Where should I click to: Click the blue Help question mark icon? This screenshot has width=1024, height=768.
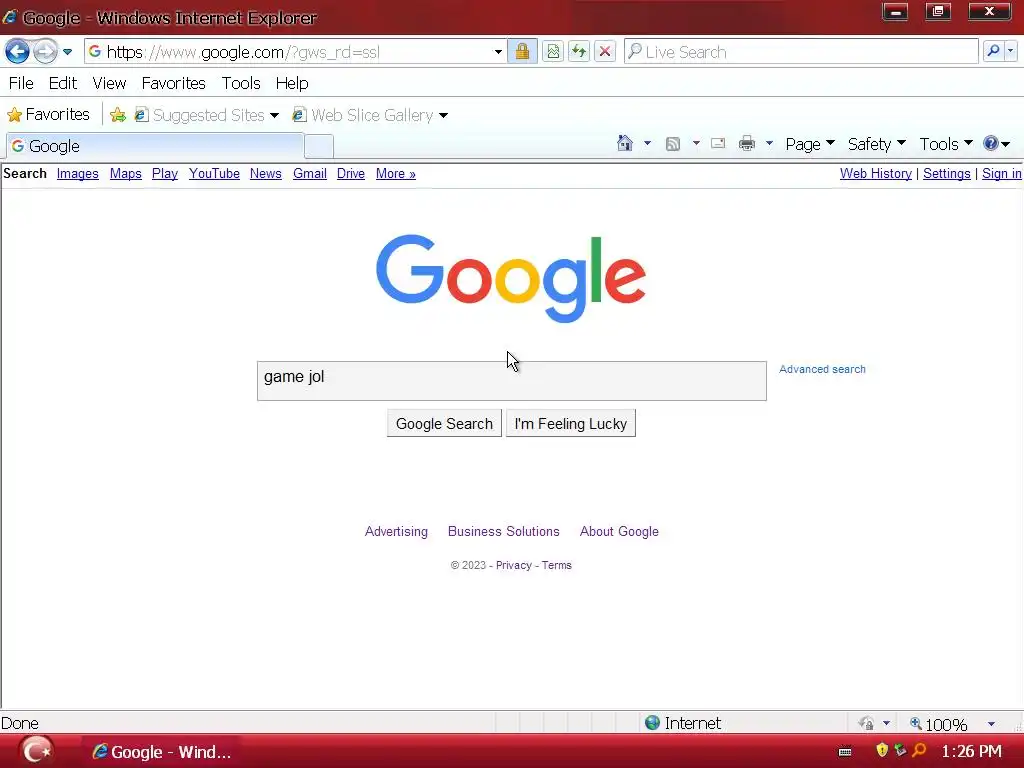pos(991,143)
